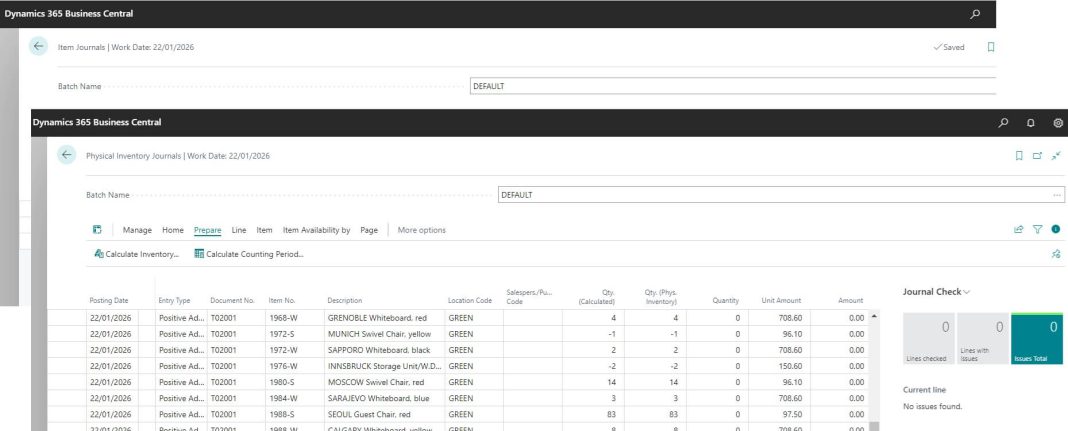1068x431 pixels.
Task: Show More options
Action: click(x=422, y=230)
